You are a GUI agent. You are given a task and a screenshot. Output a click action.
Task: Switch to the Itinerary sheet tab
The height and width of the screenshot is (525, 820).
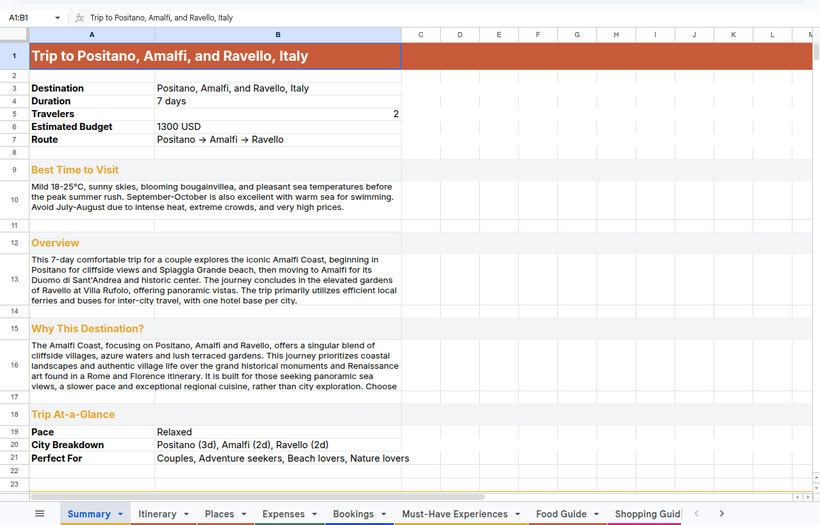(157, 514)
